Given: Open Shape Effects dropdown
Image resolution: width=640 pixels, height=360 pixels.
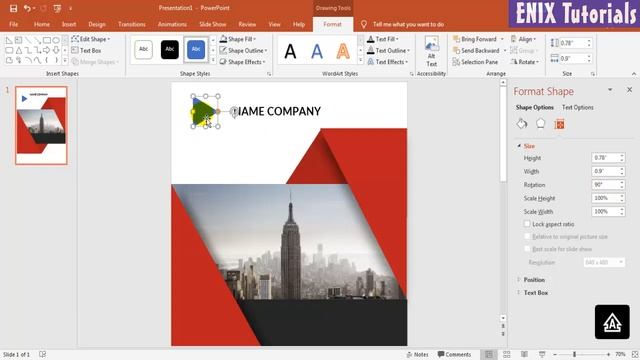Looking at the screenshot, I should (242, 62).
